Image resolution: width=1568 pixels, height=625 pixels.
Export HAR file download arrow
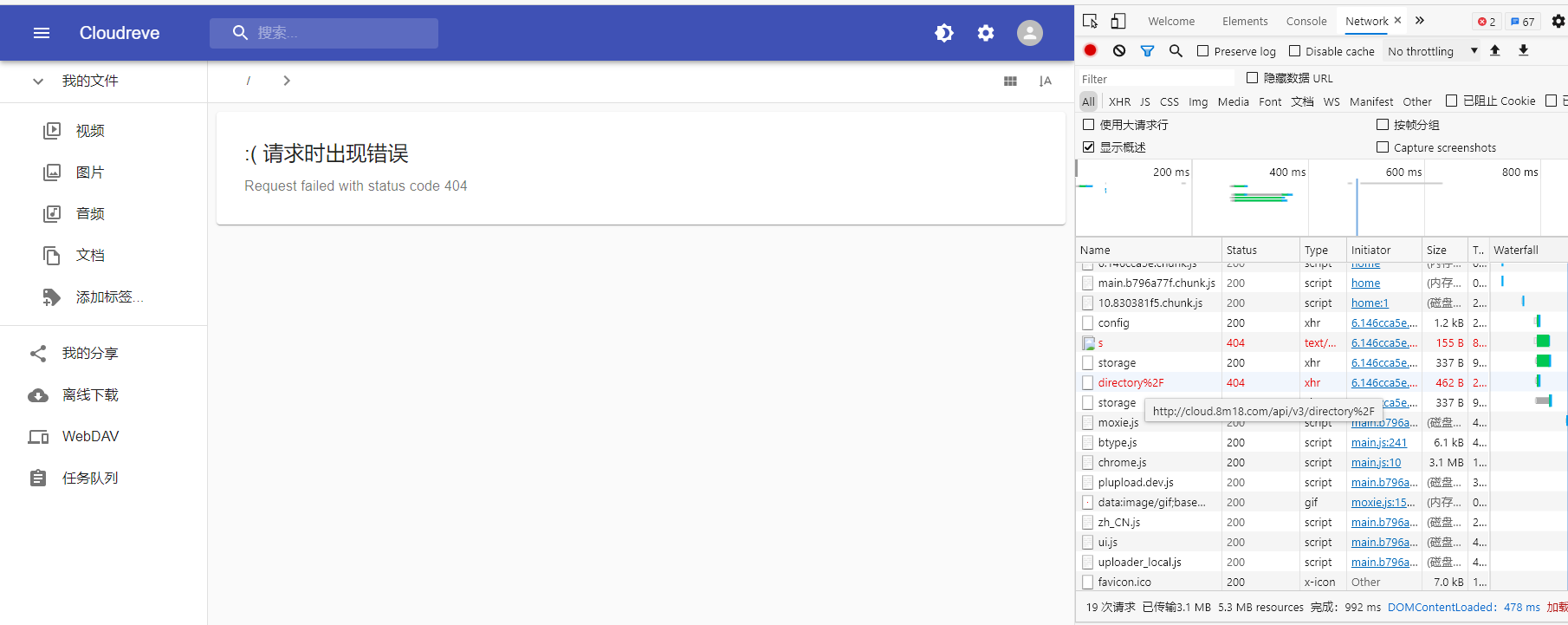coord(1523,50)
